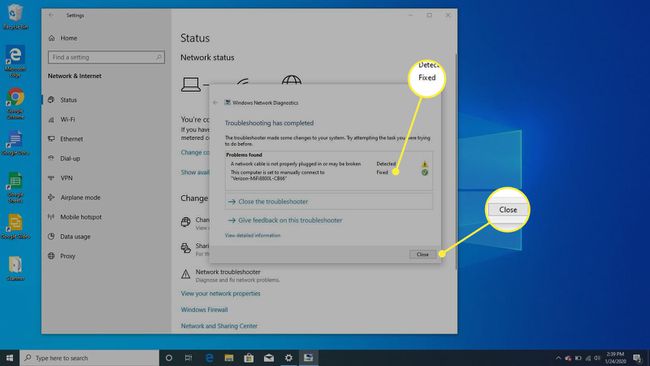Viewport: 650px width, 366px height.
Task: Select Close the troubleshooter option
Action: click(x=329, y=201)
